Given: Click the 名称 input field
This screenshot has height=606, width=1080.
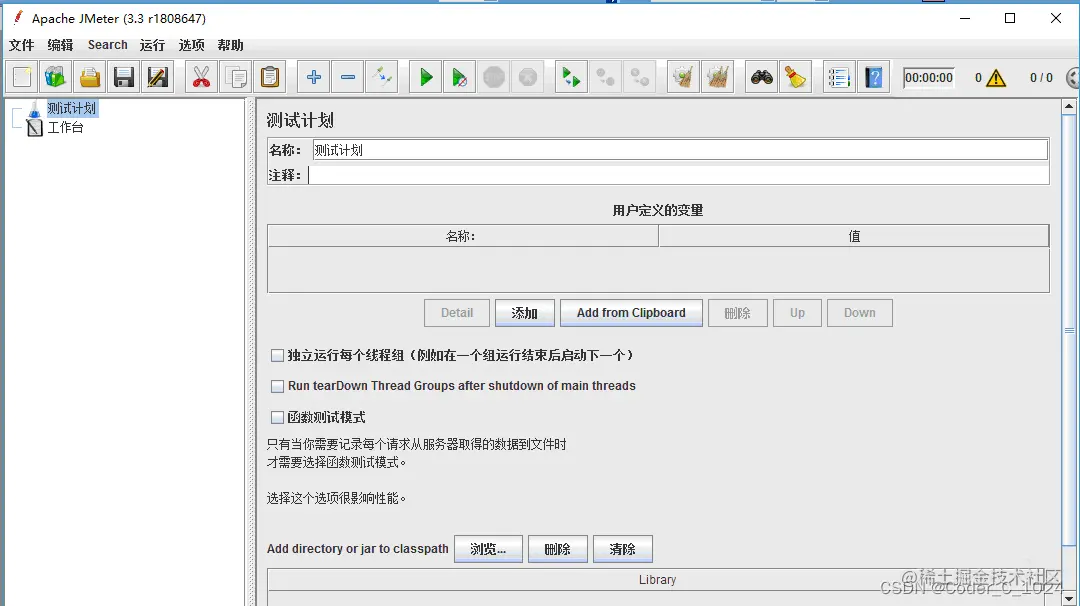Looking at the screenshot, I should (x=680, y=150).
